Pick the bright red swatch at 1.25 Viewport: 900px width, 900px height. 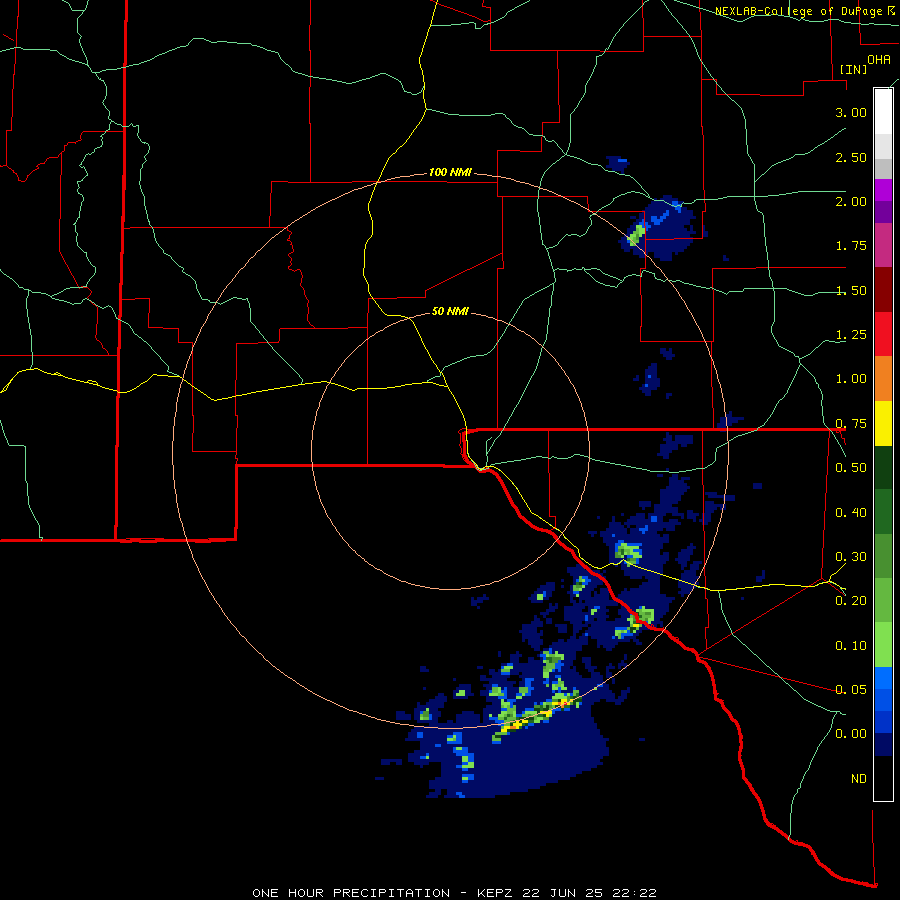tap(883, 334)
